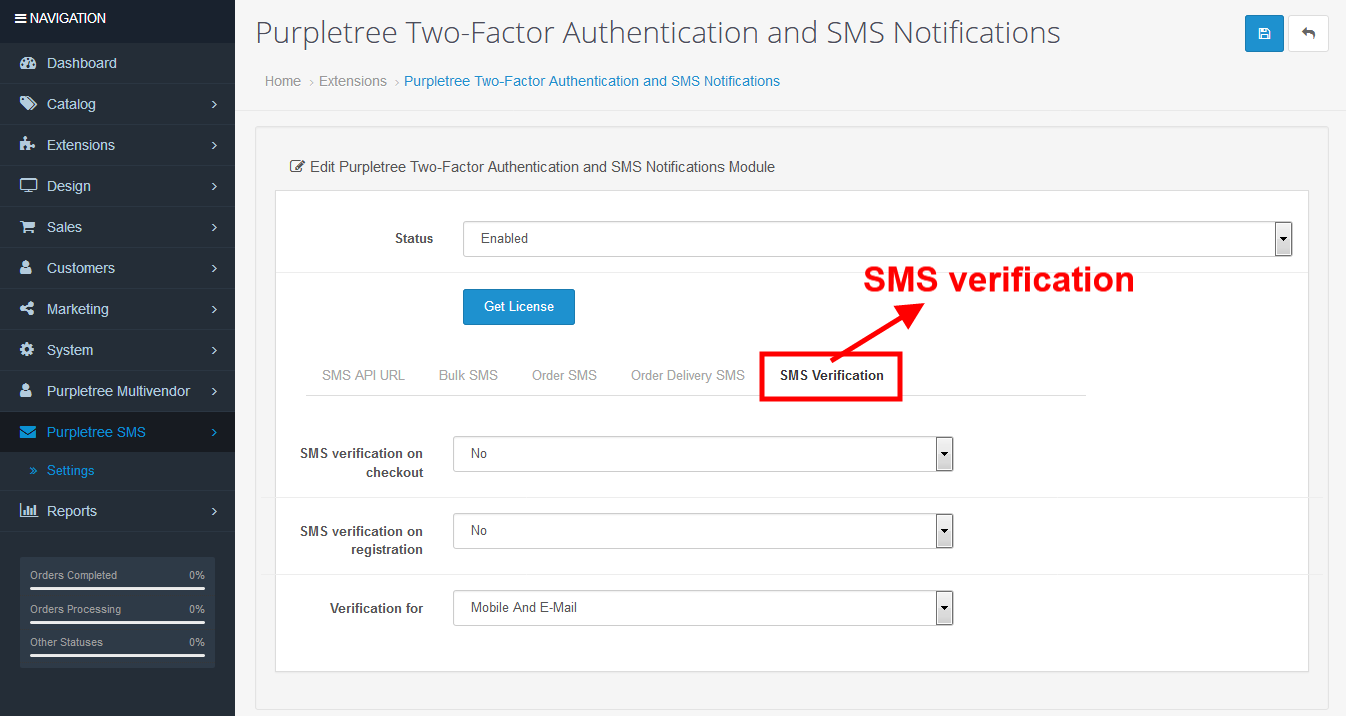Screen dimensions: 1346x716
Task: Click the blue save icon button
Action: pos(1264,33)
